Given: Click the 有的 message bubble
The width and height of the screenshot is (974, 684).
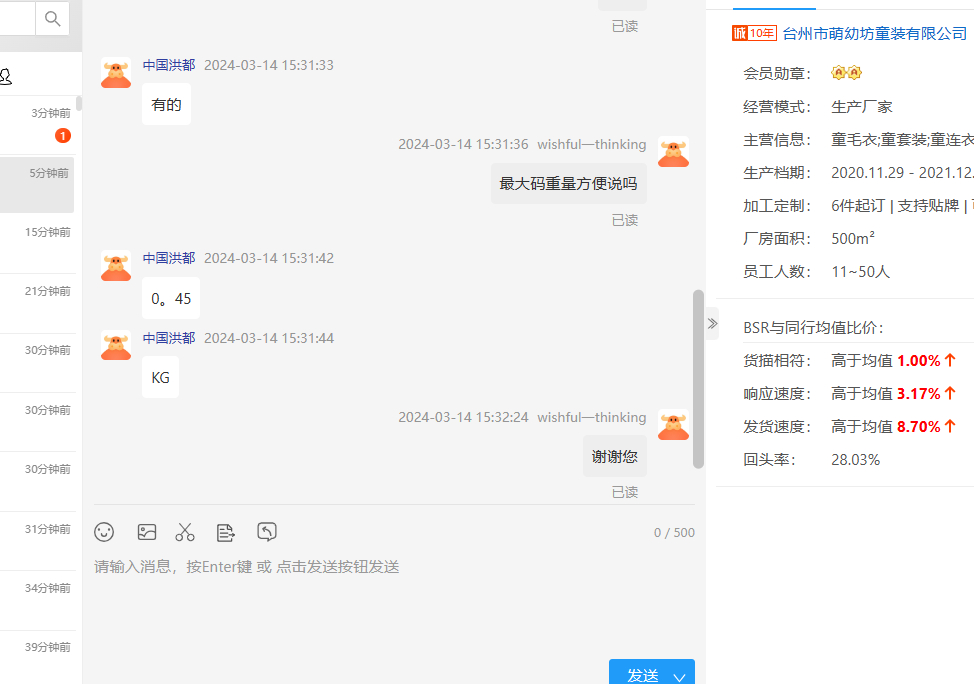Looking at the screenshot, I should (x=166, y=104).
